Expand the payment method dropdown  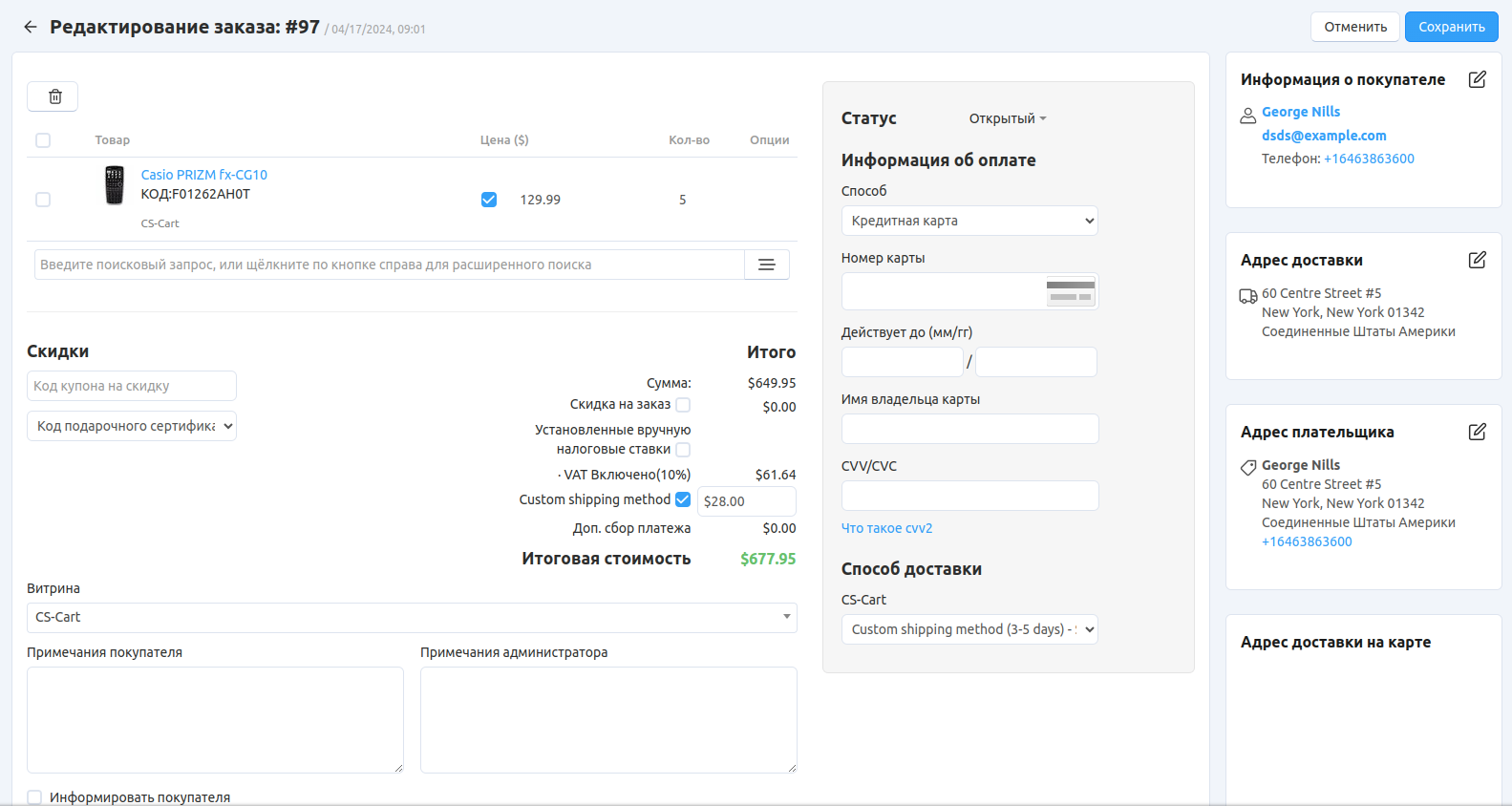[x=969, y=221]
